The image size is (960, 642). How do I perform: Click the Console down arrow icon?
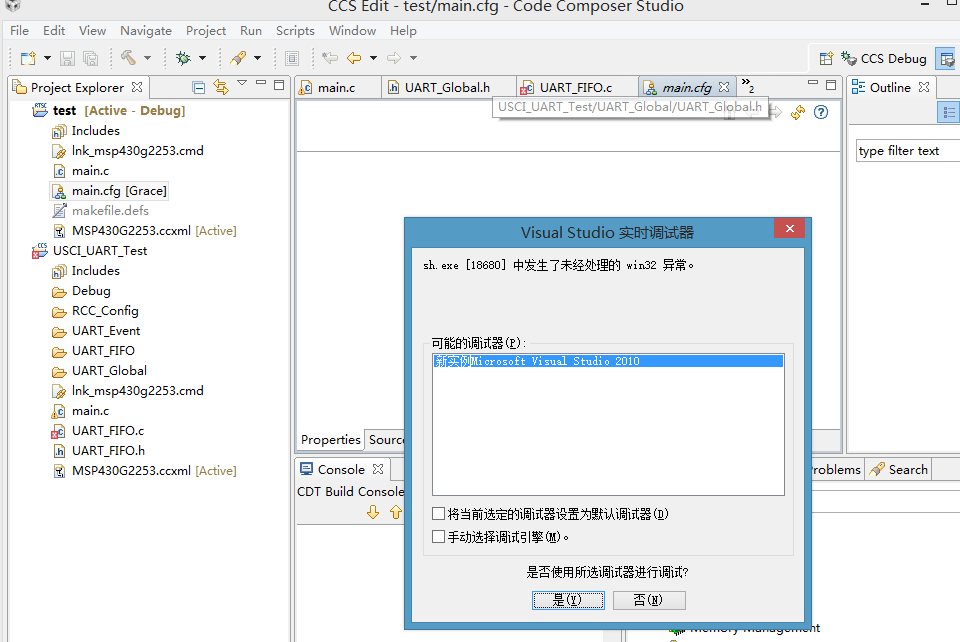pos(373,512)
